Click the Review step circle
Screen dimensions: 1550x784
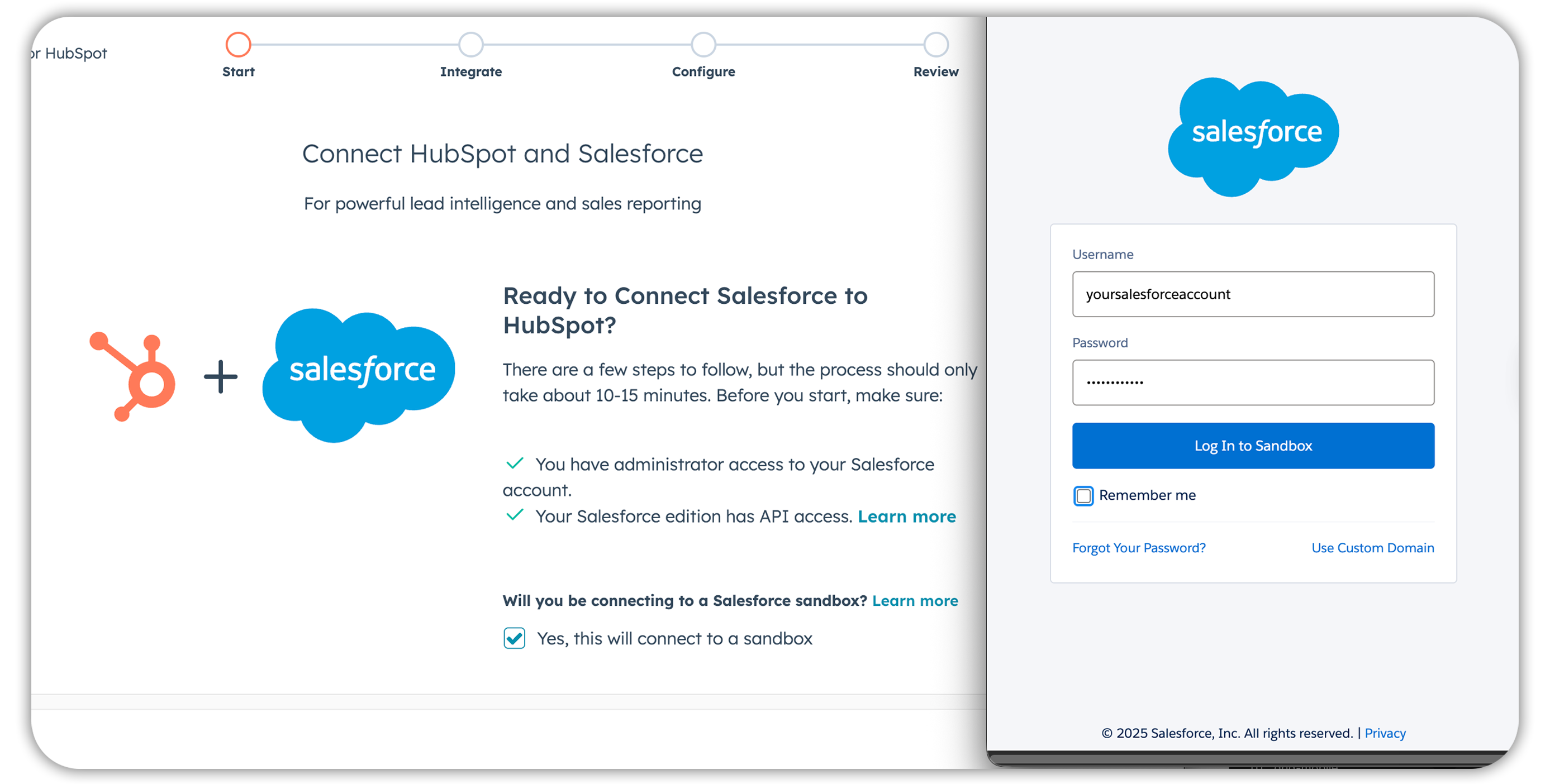[936, 44]
